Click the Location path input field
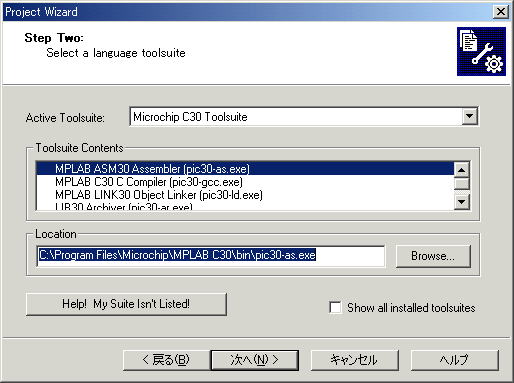Viewport: 514px width, 383px height. tap(211, 256)
